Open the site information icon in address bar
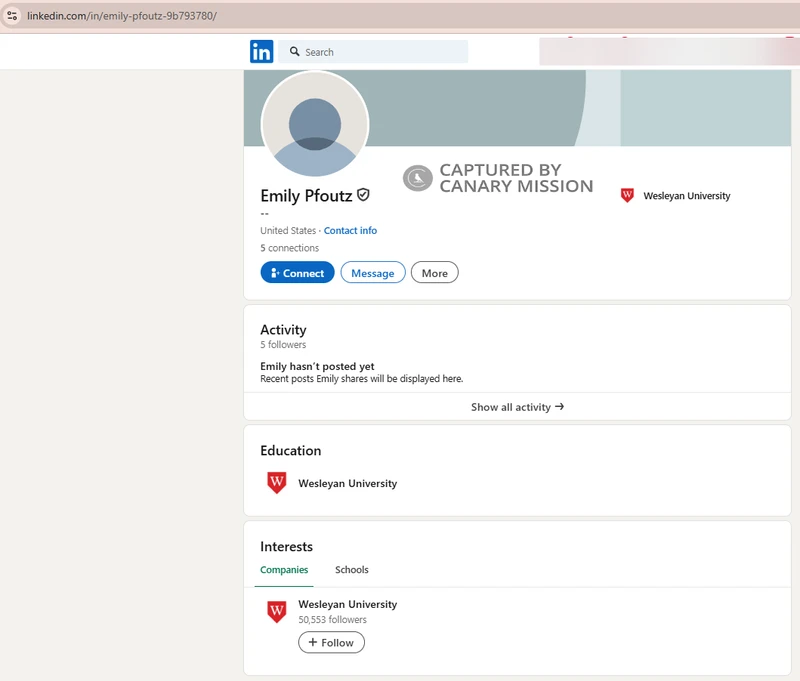Screen dimensions: 800x681 pos(12,16)
